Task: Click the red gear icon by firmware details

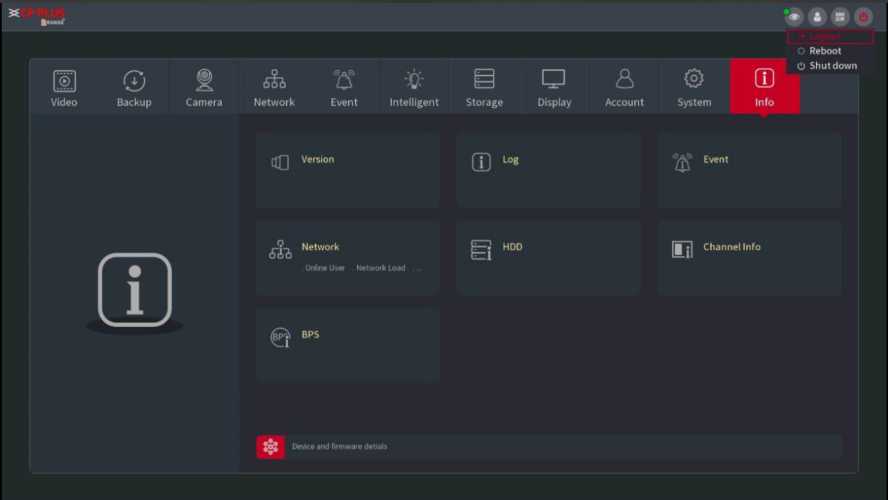Action: [271, 447]
